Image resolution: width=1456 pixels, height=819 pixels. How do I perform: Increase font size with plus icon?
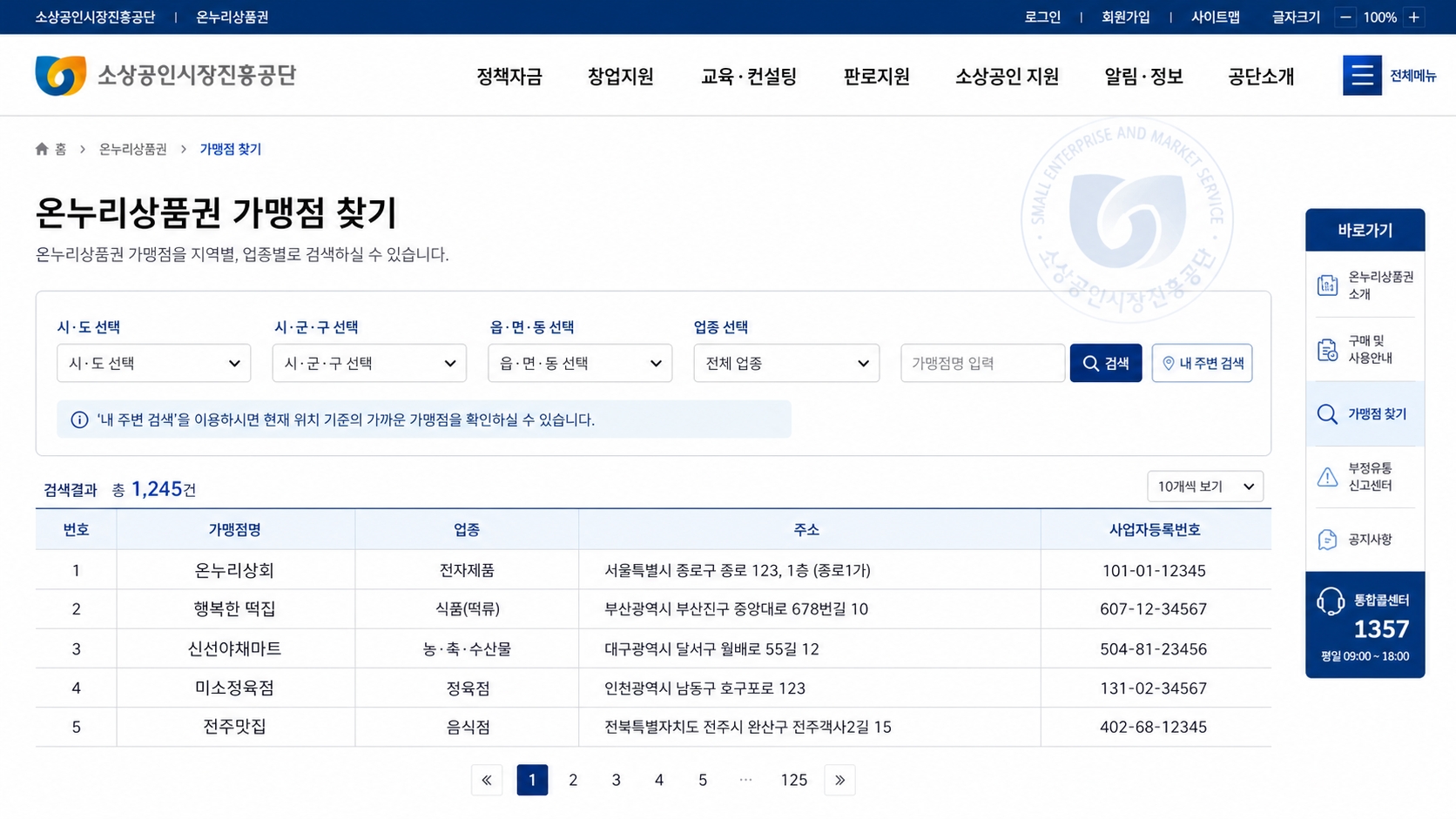[1414, 17]
